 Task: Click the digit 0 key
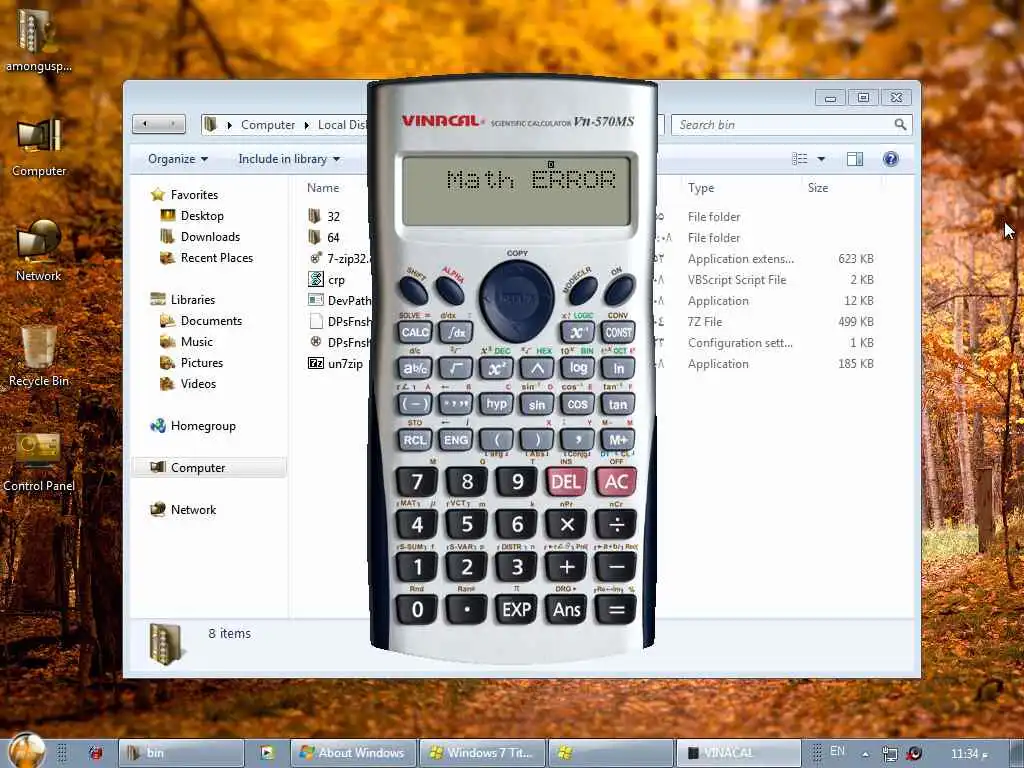coord(417,609)
